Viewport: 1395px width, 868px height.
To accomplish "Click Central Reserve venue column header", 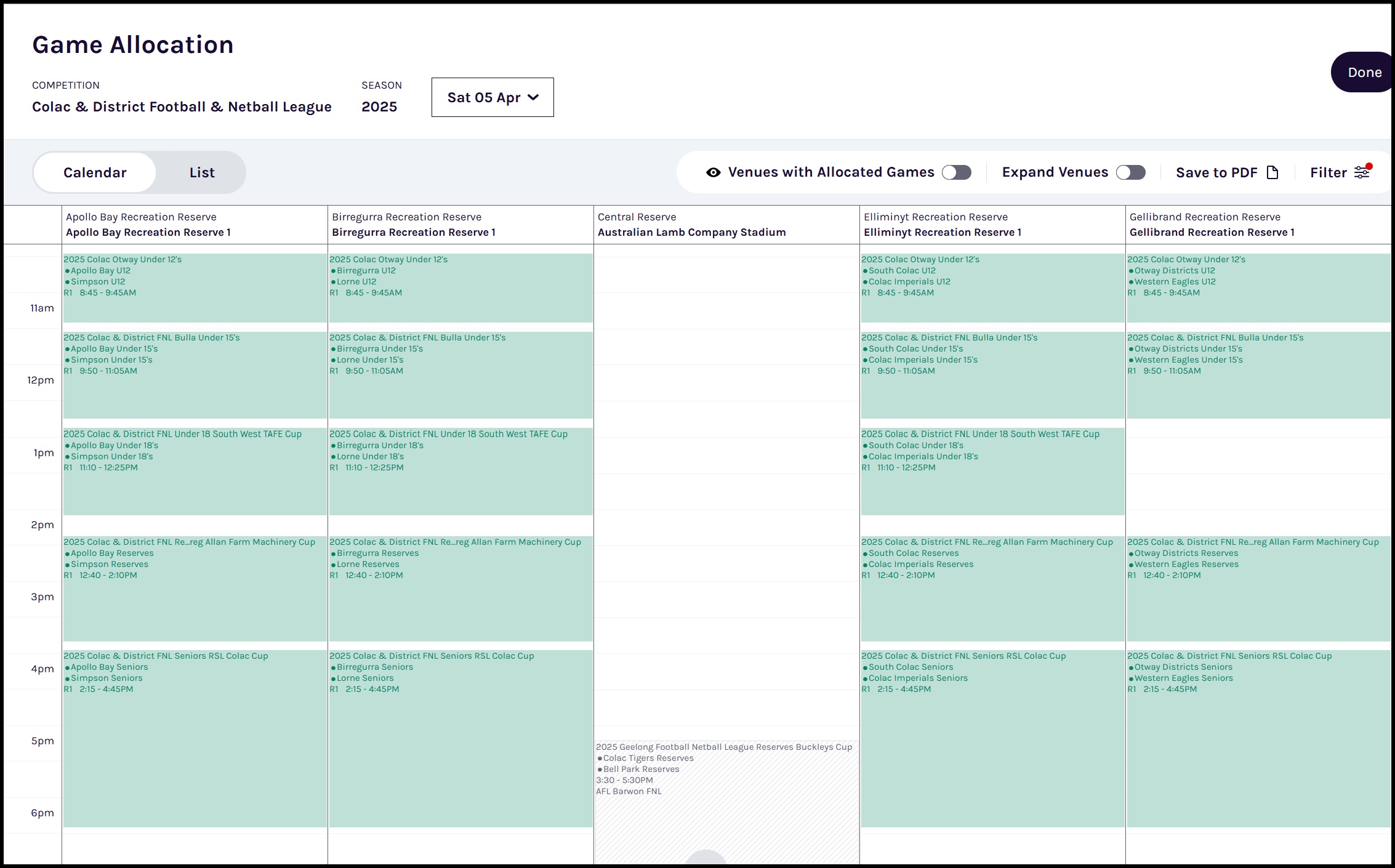I will (x=726, y=225).
